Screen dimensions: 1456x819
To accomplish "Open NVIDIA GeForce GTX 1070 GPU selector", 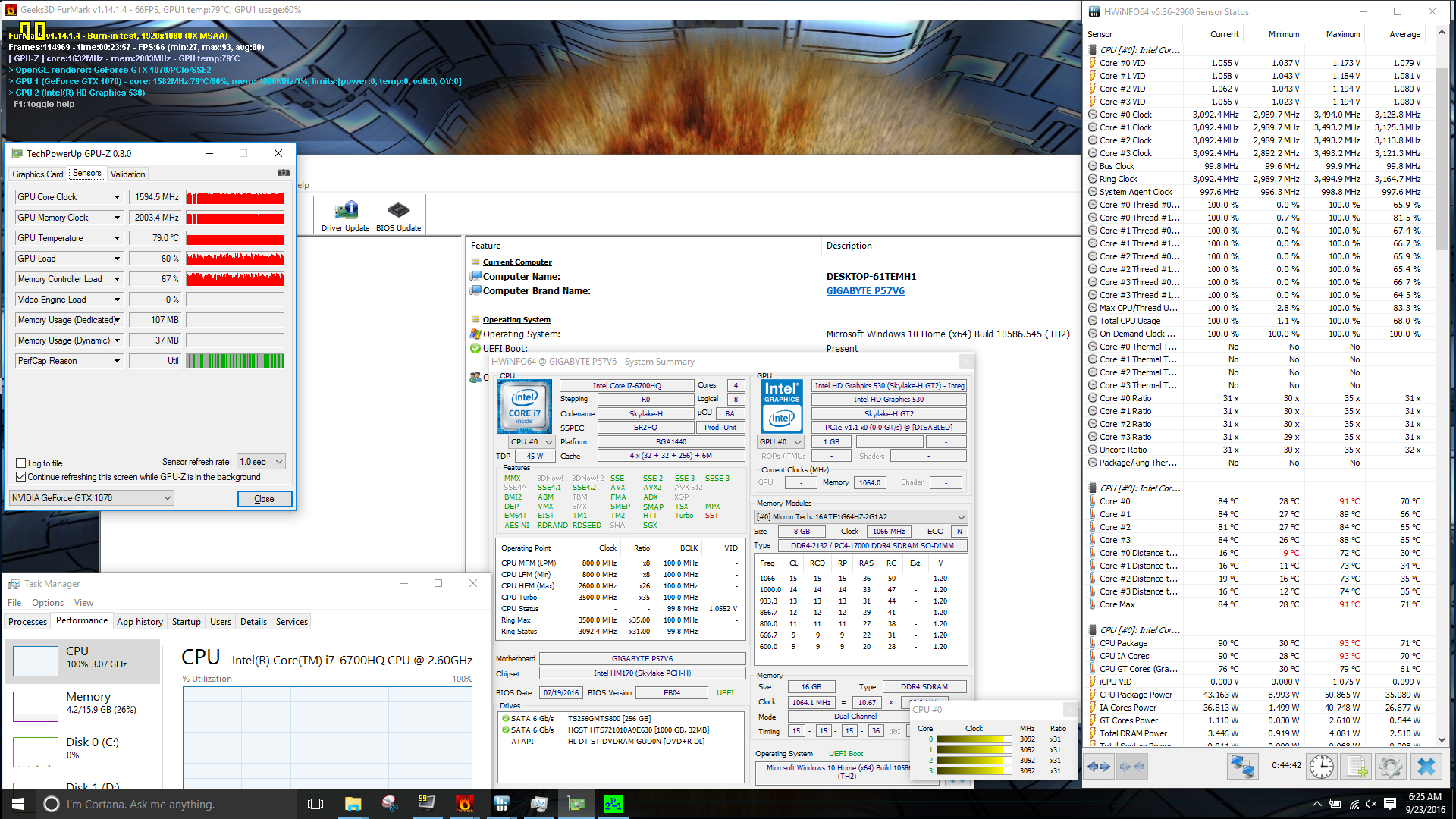I will point(92,498).
